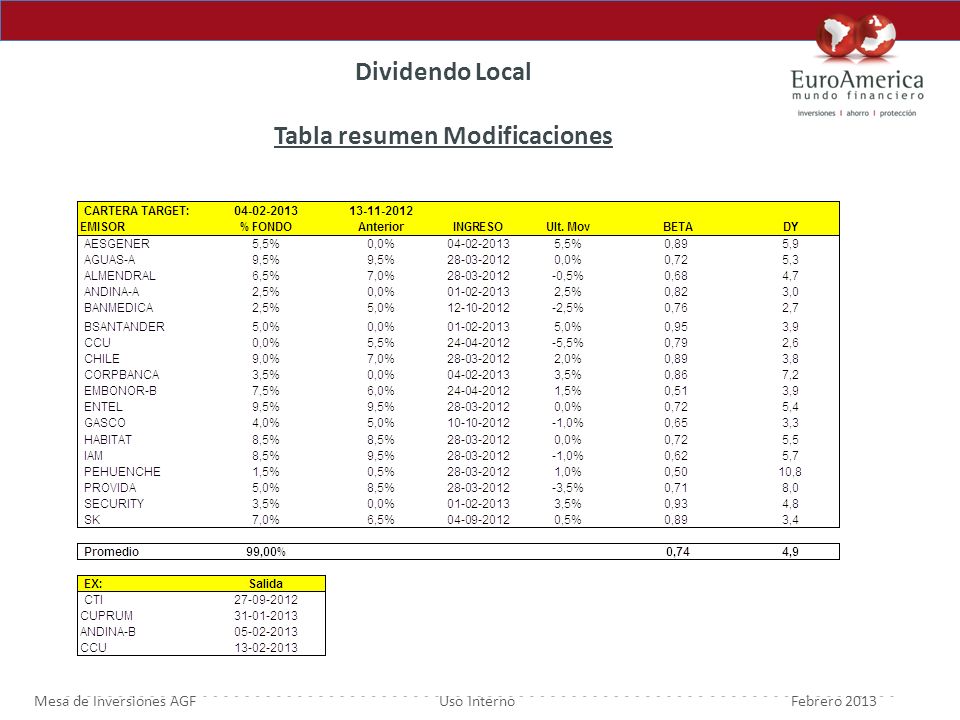Click the 'Salida' column header

tap(266, 583)
